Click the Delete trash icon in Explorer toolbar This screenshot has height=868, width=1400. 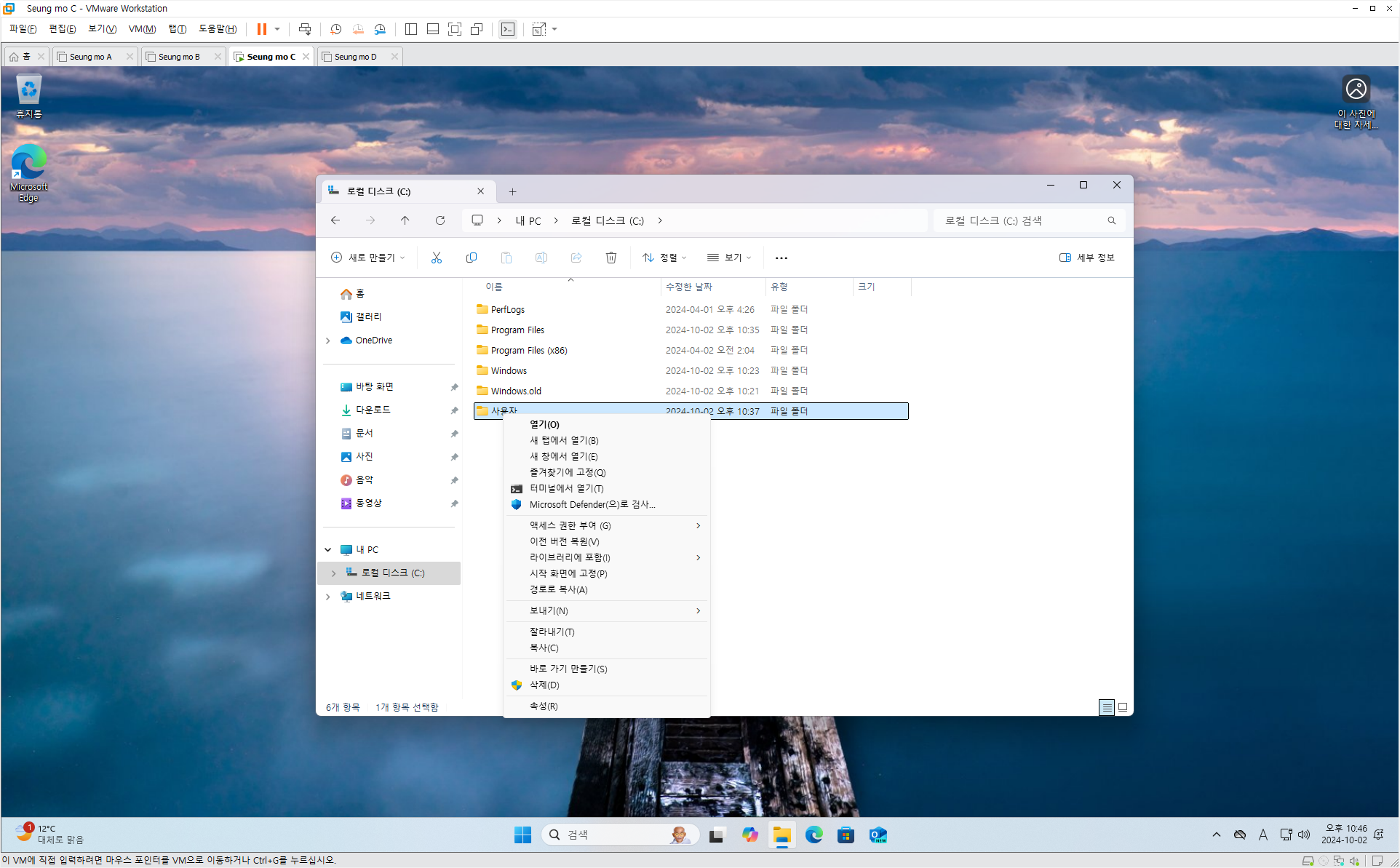(x=611, y=258)
